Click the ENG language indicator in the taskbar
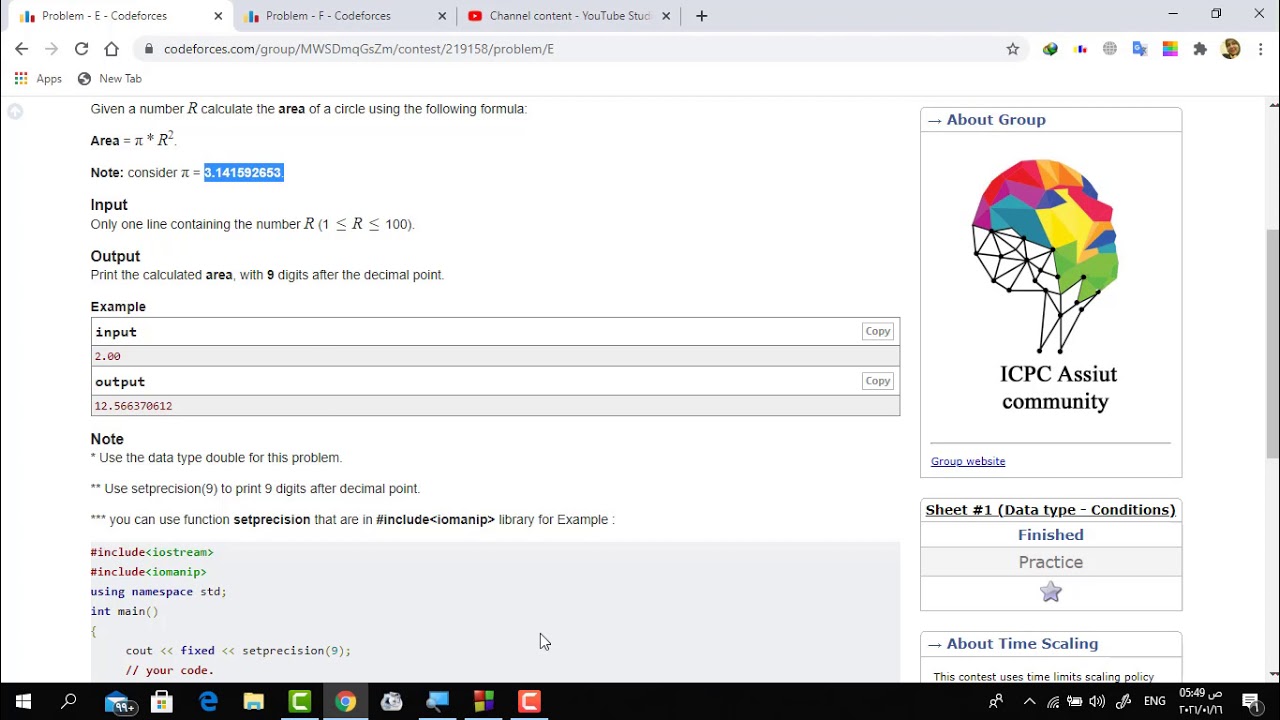This screenshot has height=720, width=1280. tap(1155, 702)
